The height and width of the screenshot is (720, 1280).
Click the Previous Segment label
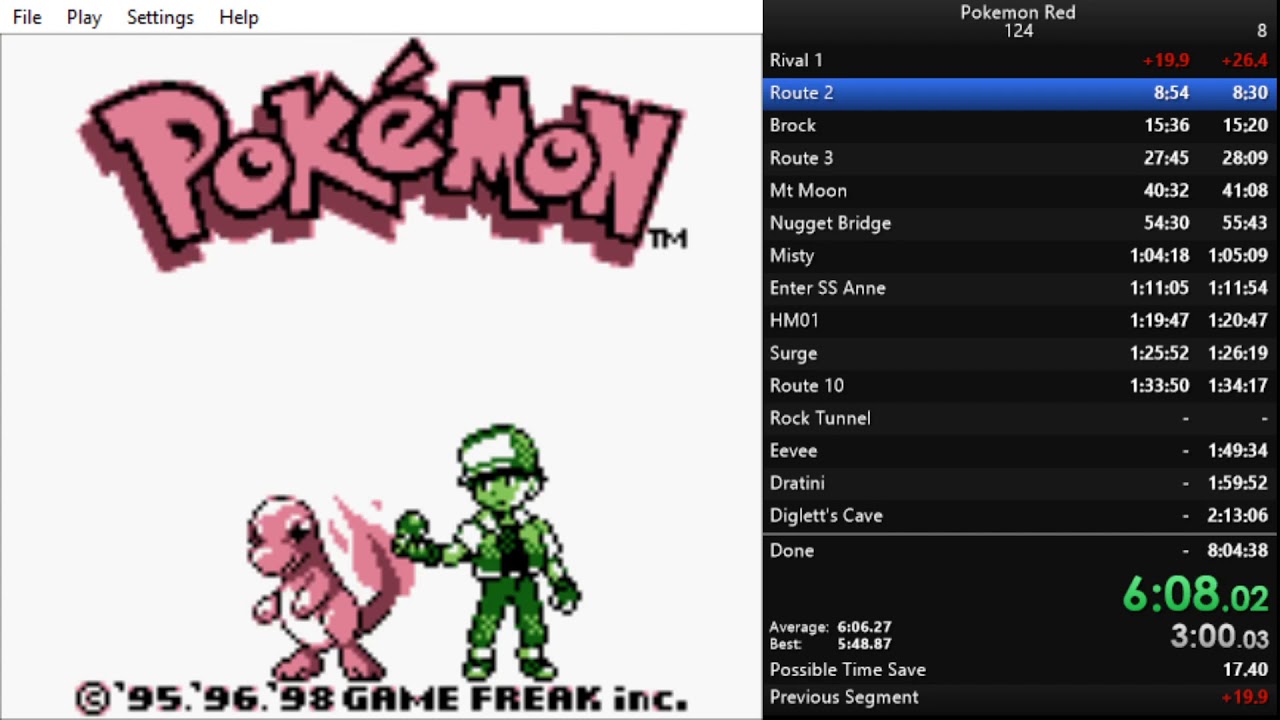pos(843,697)
